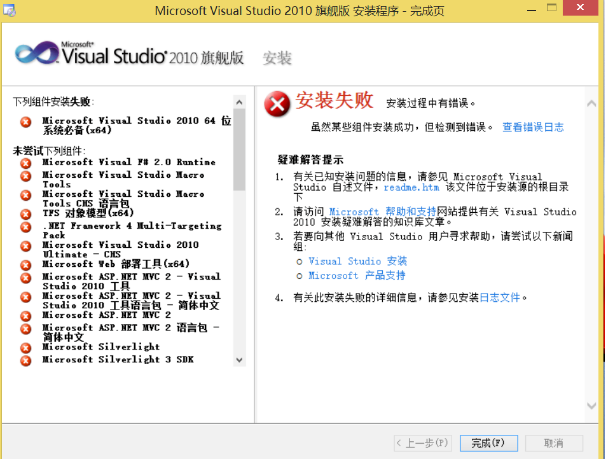Click right pane scroll up arrow
This screenshot has width=605, height=459.
pyautogui.click(x=591, y=103)
